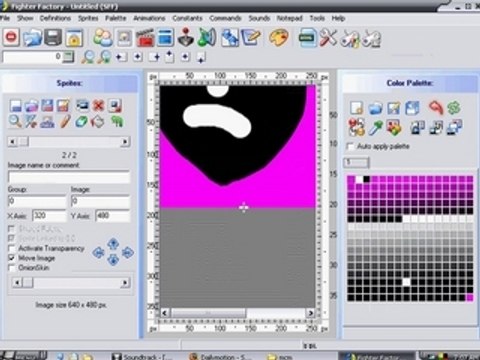Click OnionSkin scrollbar right arrow
The image size is (480, 360).
(125, 283)
